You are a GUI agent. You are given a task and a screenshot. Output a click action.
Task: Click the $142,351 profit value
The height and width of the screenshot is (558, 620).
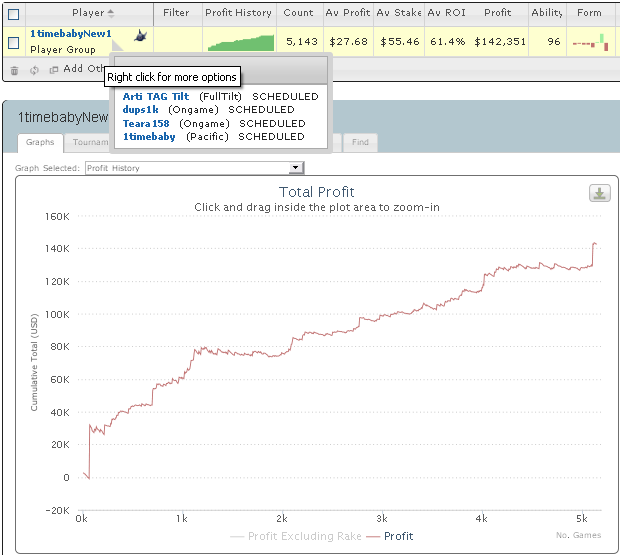click(x=500, y=42)
